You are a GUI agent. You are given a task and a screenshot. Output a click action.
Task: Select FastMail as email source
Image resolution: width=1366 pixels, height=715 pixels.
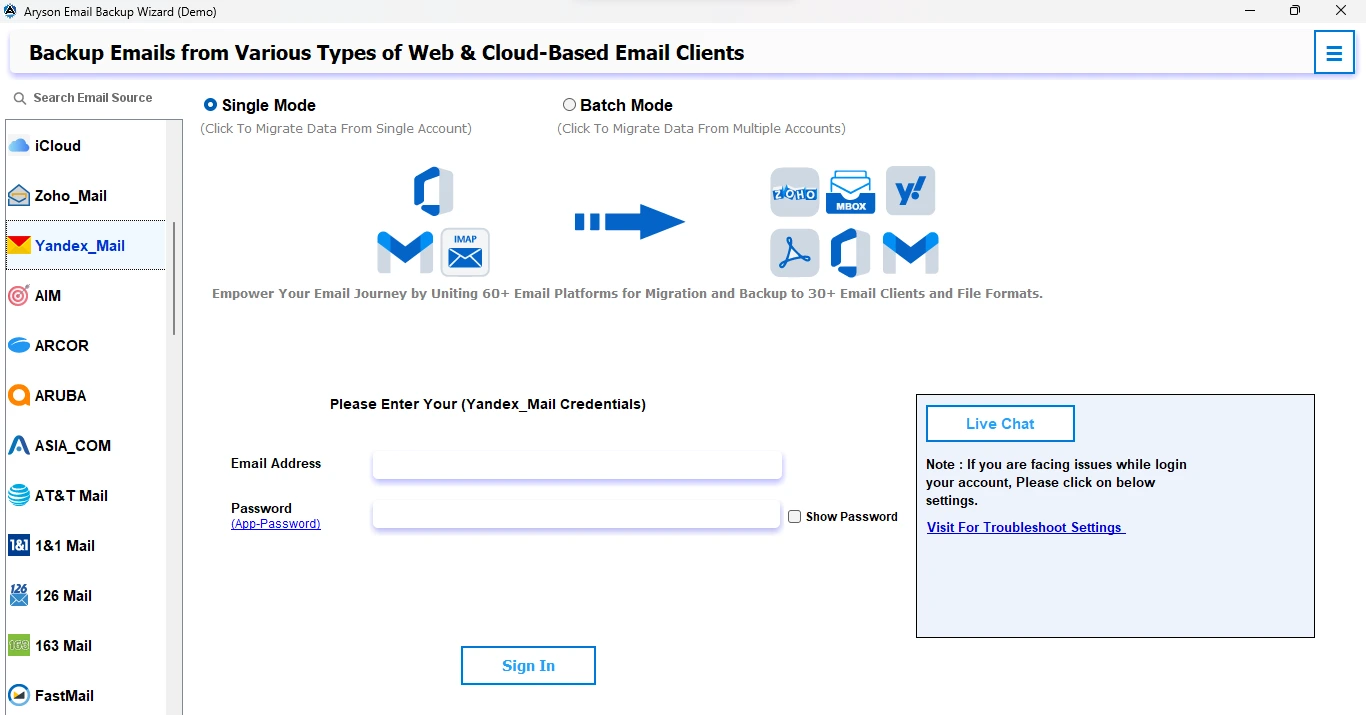(x=62, y=695)
